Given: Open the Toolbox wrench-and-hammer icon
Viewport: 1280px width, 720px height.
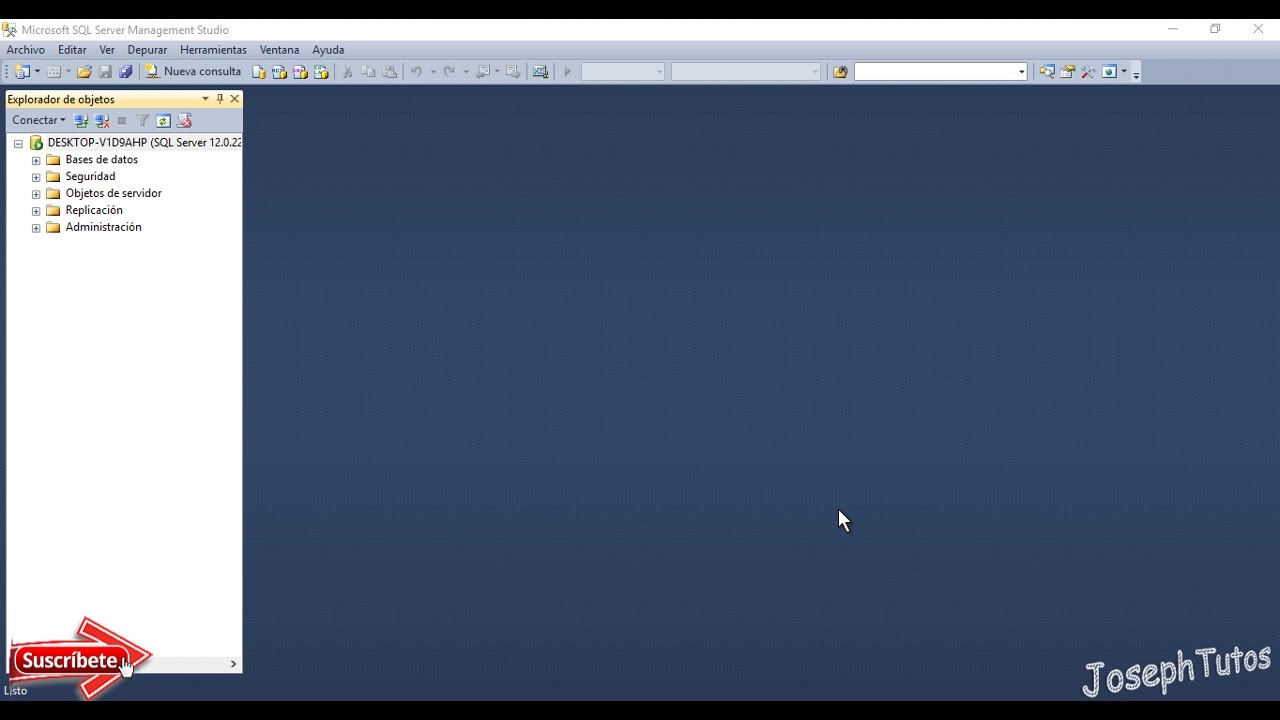Looking at the screenshot, I should click(1088, 72).
